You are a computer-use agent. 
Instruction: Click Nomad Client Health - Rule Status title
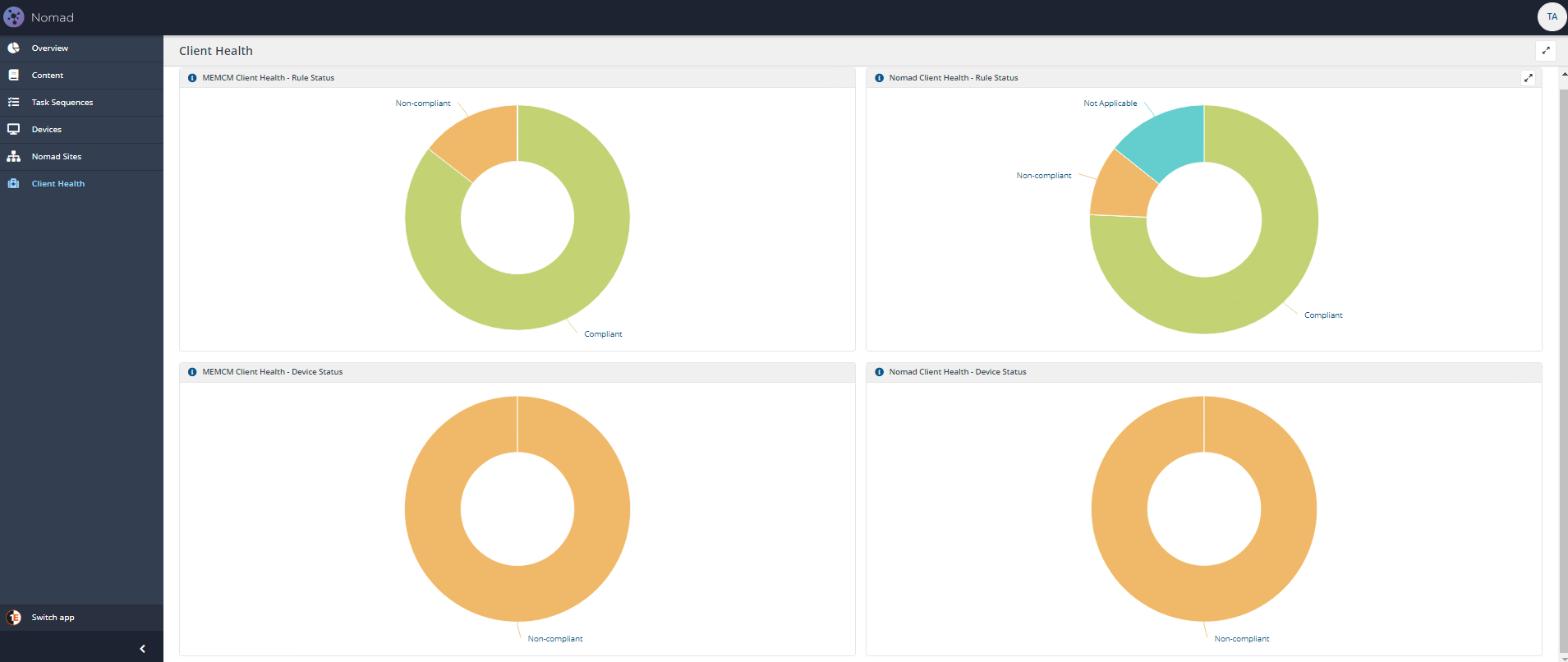[x=954, y=78]
